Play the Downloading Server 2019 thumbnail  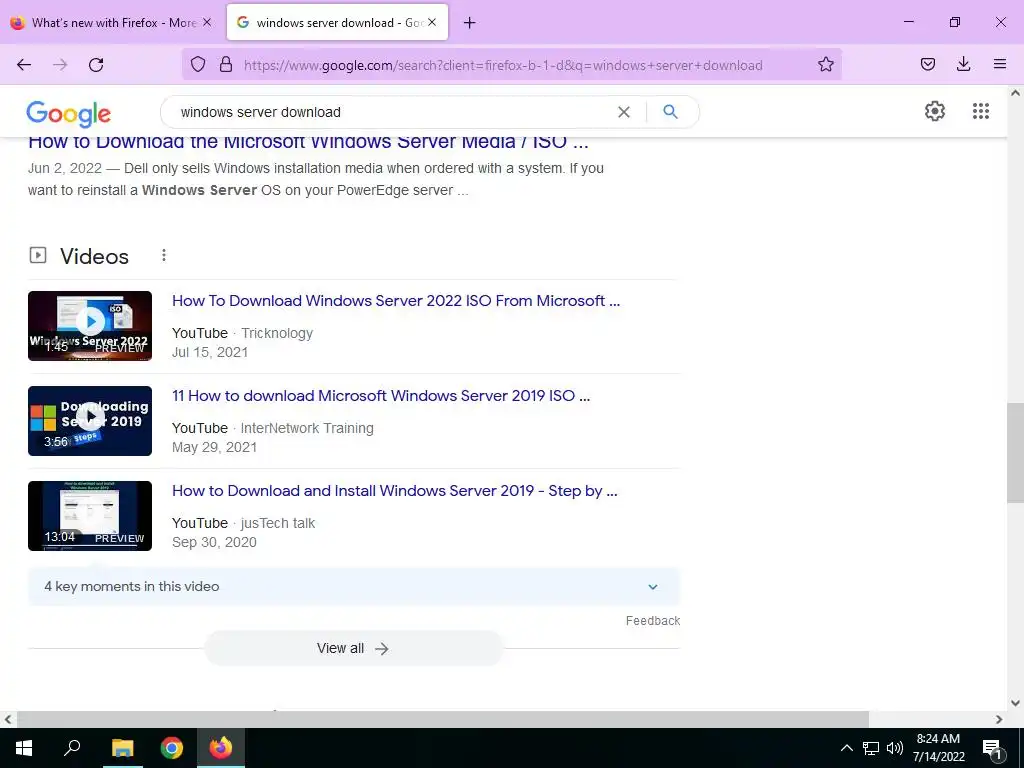point(90,421)
